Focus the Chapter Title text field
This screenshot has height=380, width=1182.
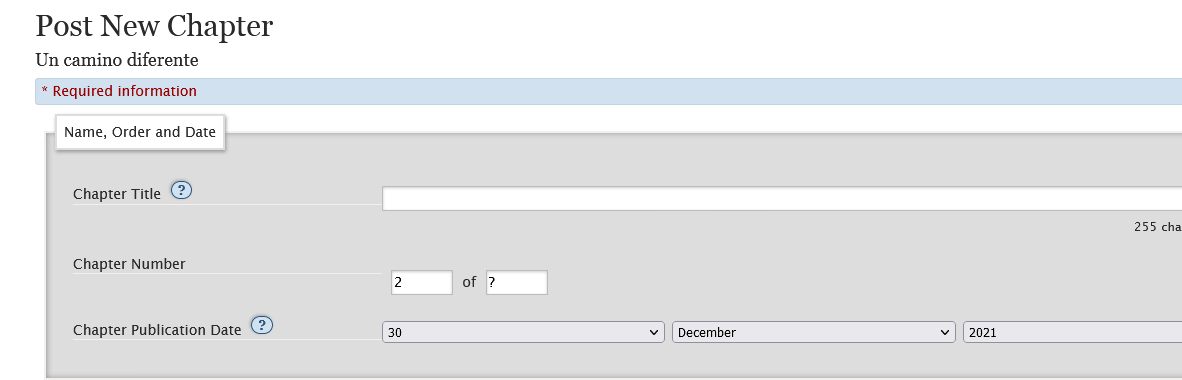click(782, 199)
